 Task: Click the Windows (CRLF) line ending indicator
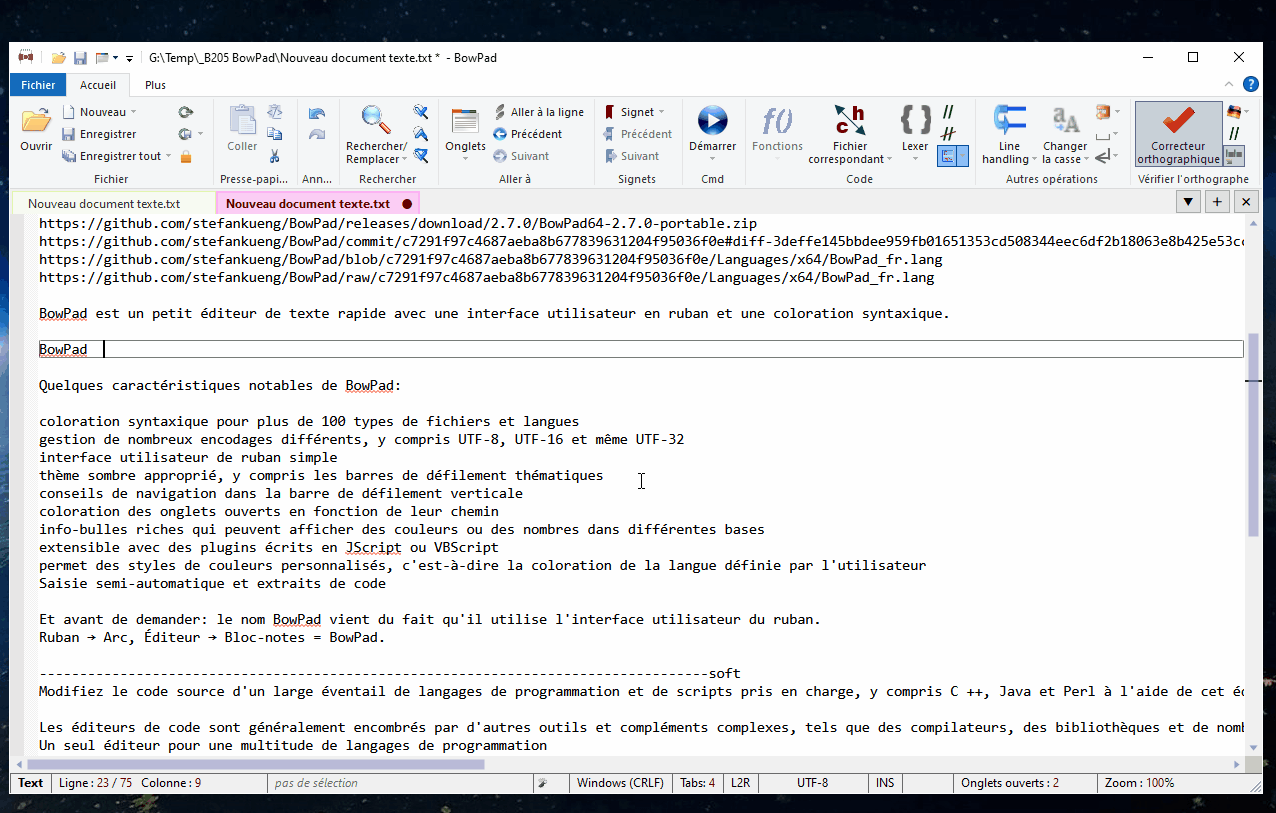620,783
